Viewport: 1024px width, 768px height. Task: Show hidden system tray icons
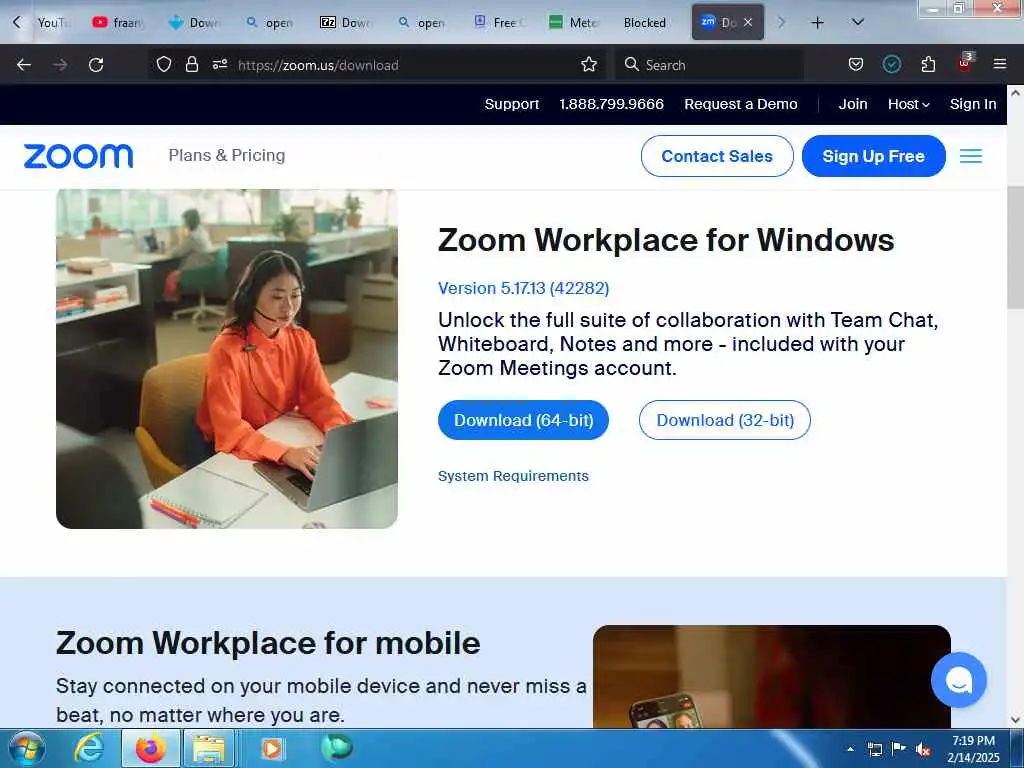tap(850, 749)
